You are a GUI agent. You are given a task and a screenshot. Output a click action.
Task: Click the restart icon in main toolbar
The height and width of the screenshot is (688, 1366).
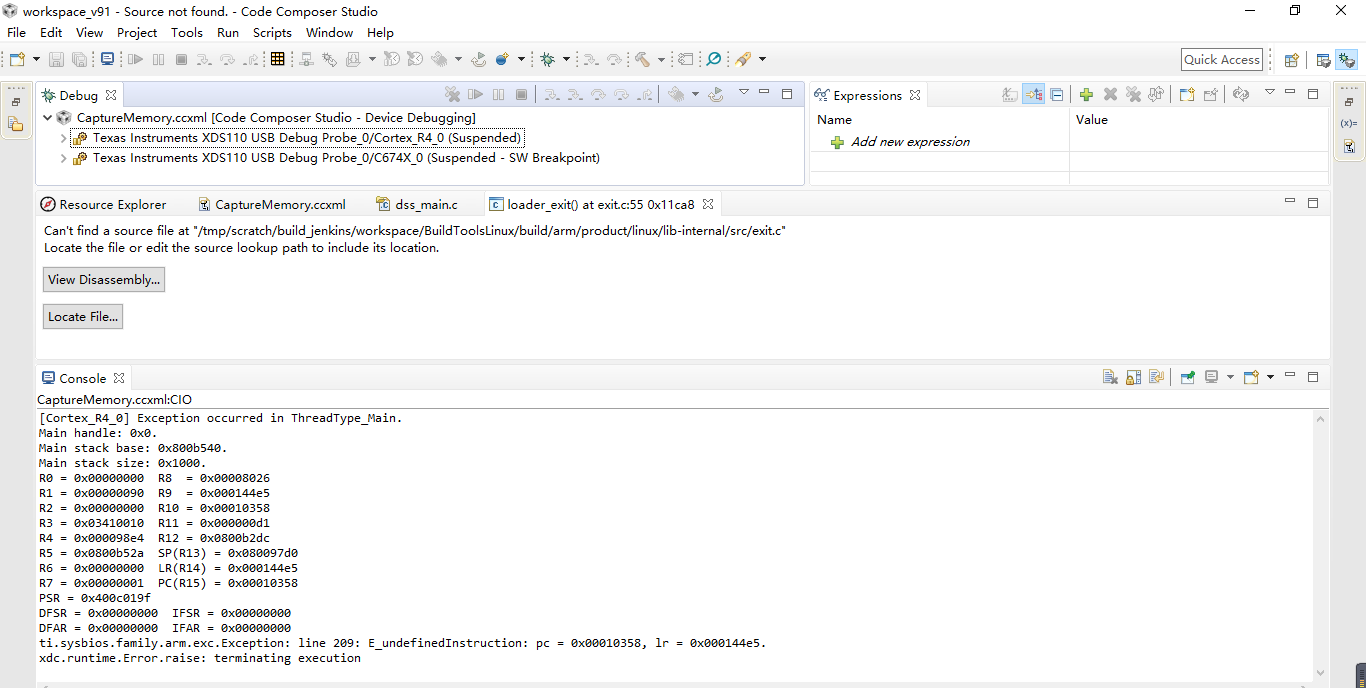(478, 59)
